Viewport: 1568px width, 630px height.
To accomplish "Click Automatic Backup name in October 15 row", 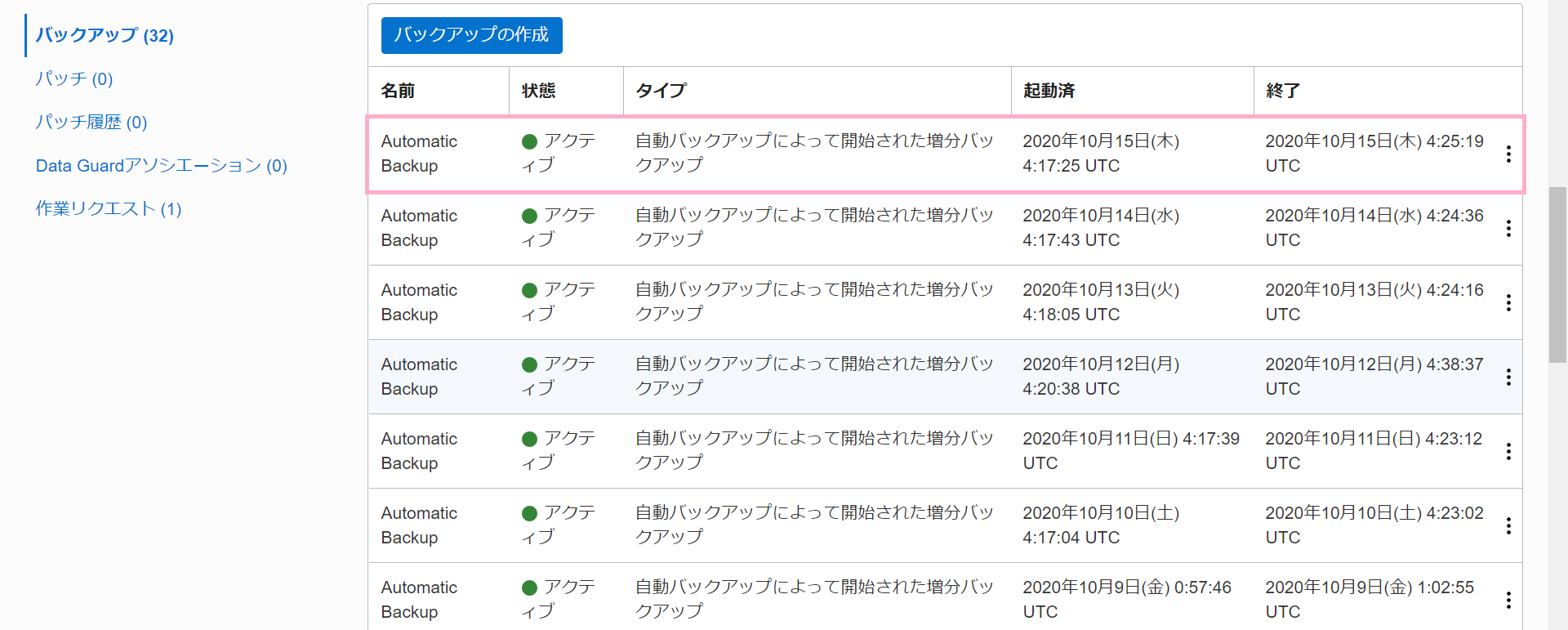I will tap(419, 154).
